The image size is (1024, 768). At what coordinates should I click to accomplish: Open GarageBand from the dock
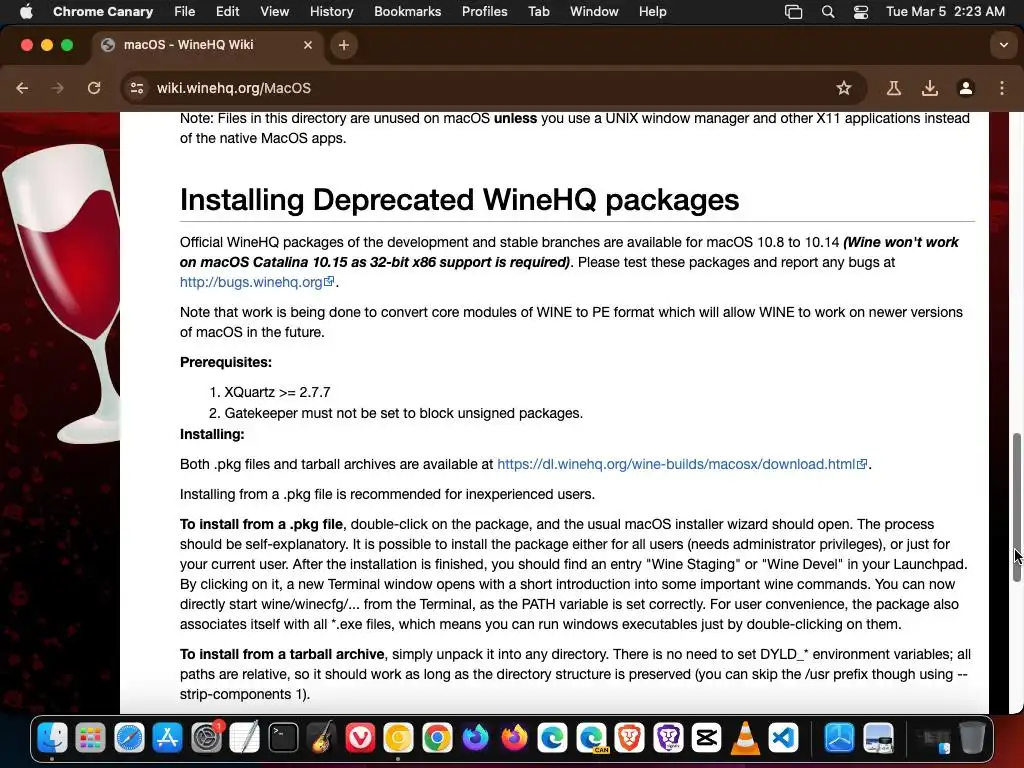[x=322, y=738]
